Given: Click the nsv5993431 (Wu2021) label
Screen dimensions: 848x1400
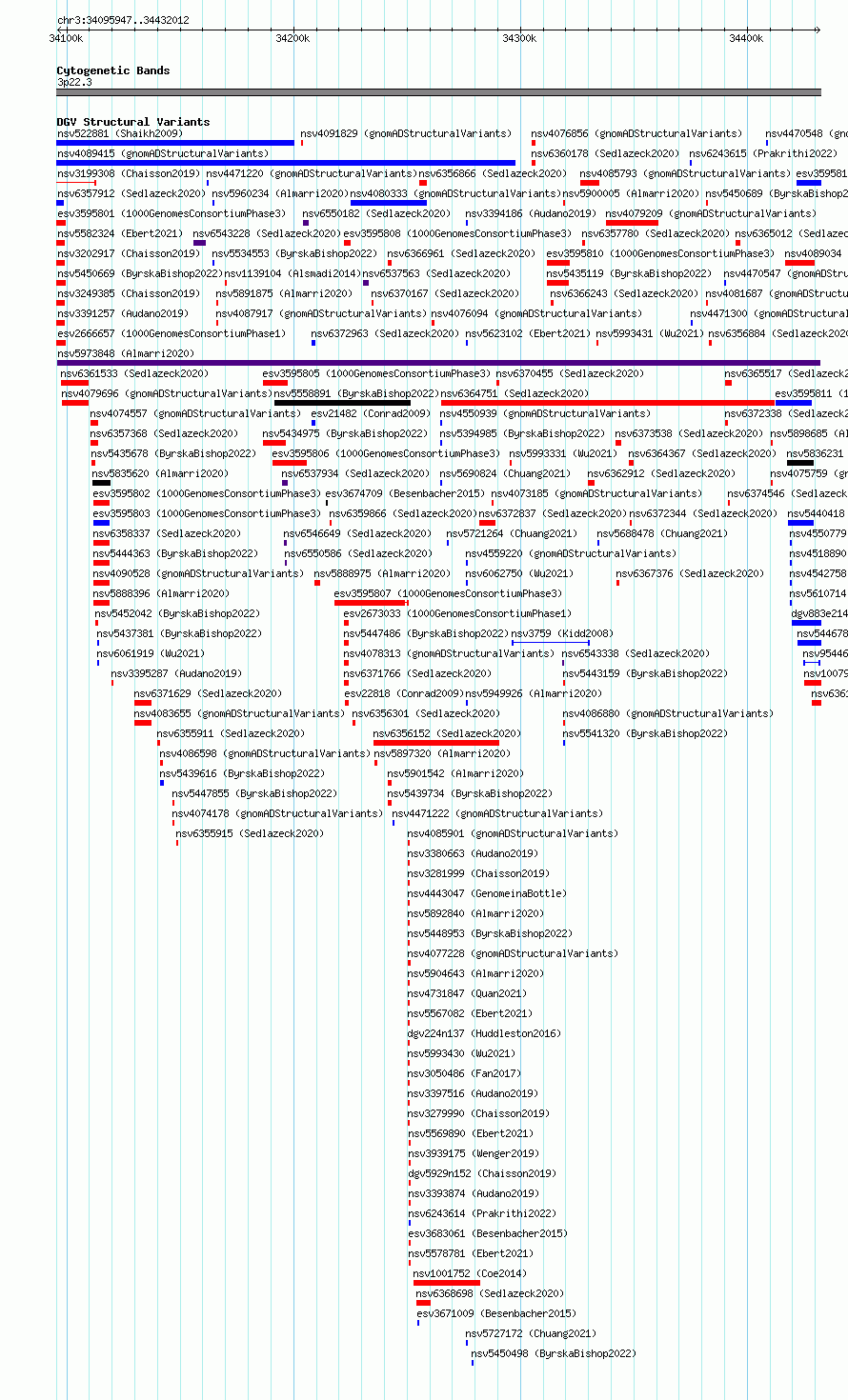Looking at the screenshot, I should pos(650,334).
